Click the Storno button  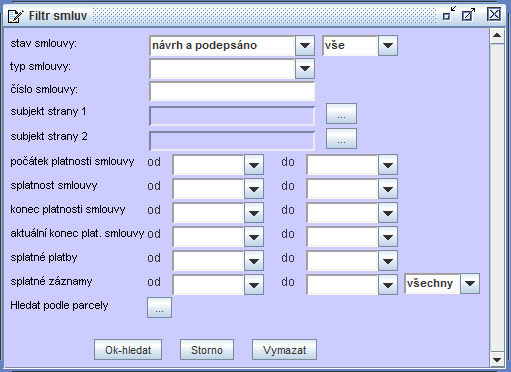(x=207, y=350)
